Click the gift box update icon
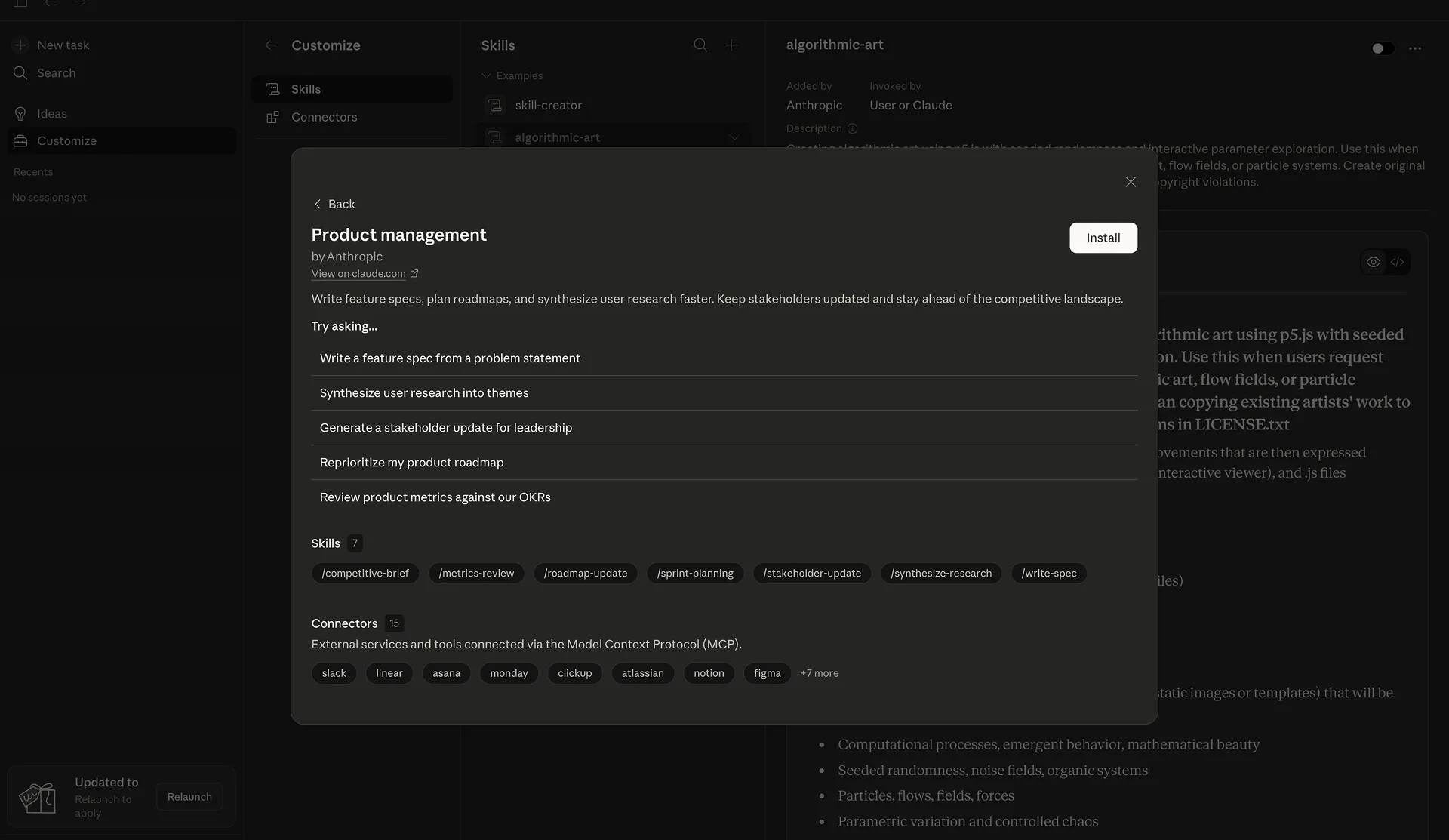 pos(38,798)
